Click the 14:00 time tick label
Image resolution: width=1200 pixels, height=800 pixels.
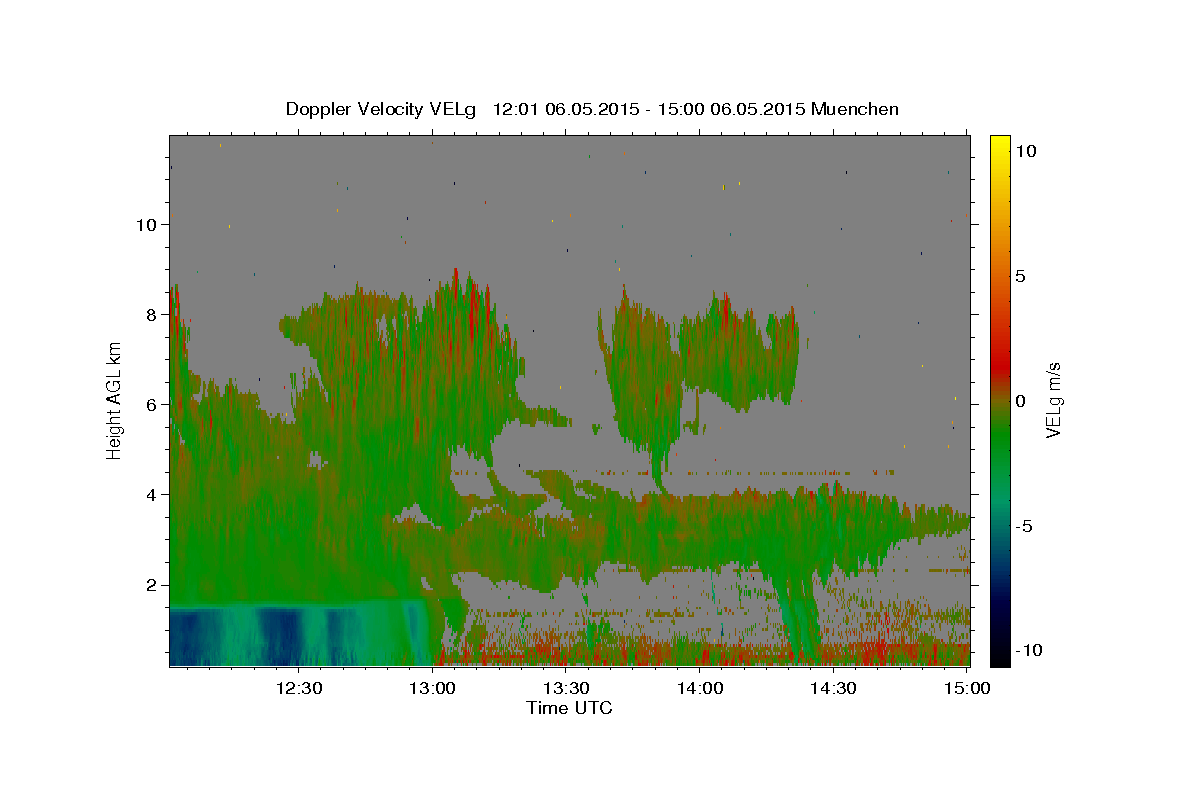(x=700, y=688)
